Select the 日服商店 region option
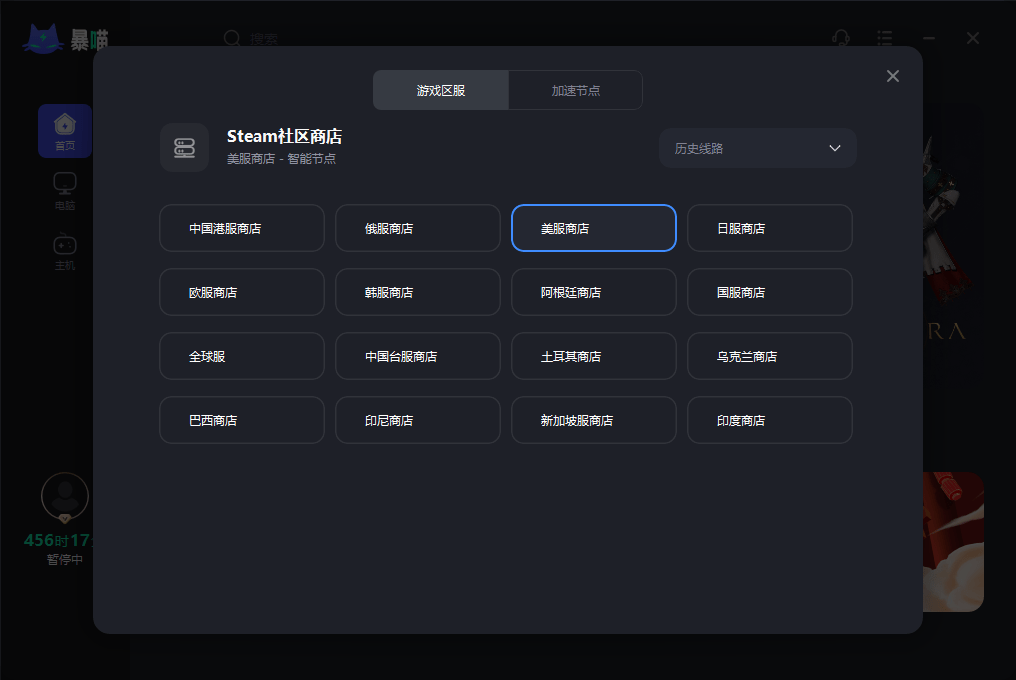The image size is (1016, 680). (769, 227)
